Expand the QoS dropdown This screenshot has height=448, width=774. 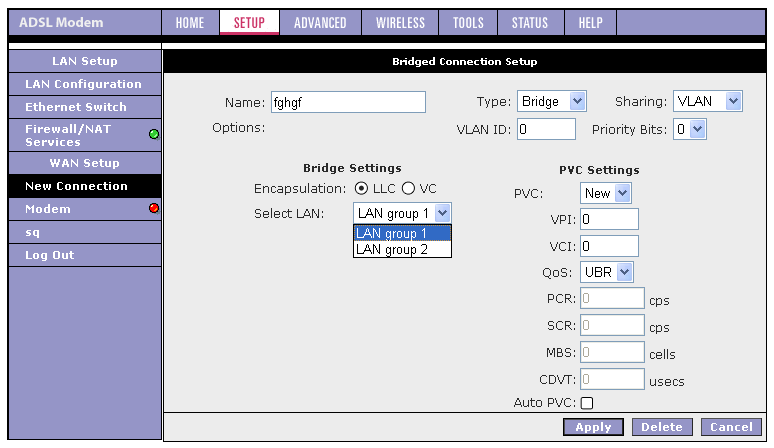click(607, 271)
